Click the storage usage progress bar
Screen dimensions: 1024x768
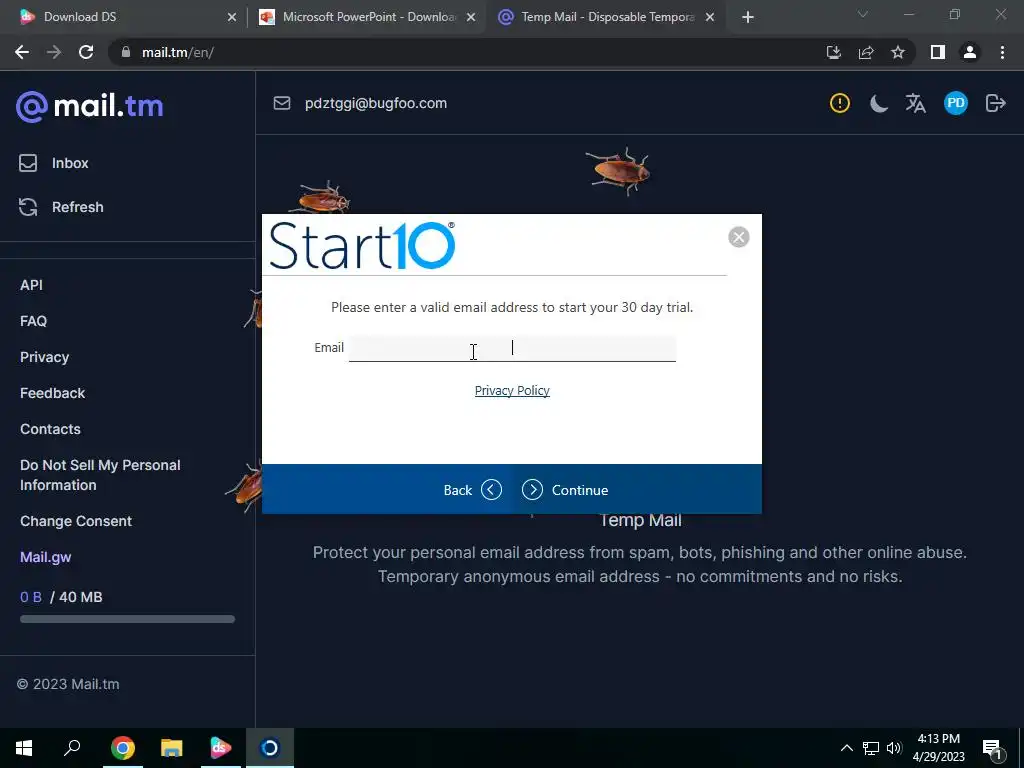[127, 619]
